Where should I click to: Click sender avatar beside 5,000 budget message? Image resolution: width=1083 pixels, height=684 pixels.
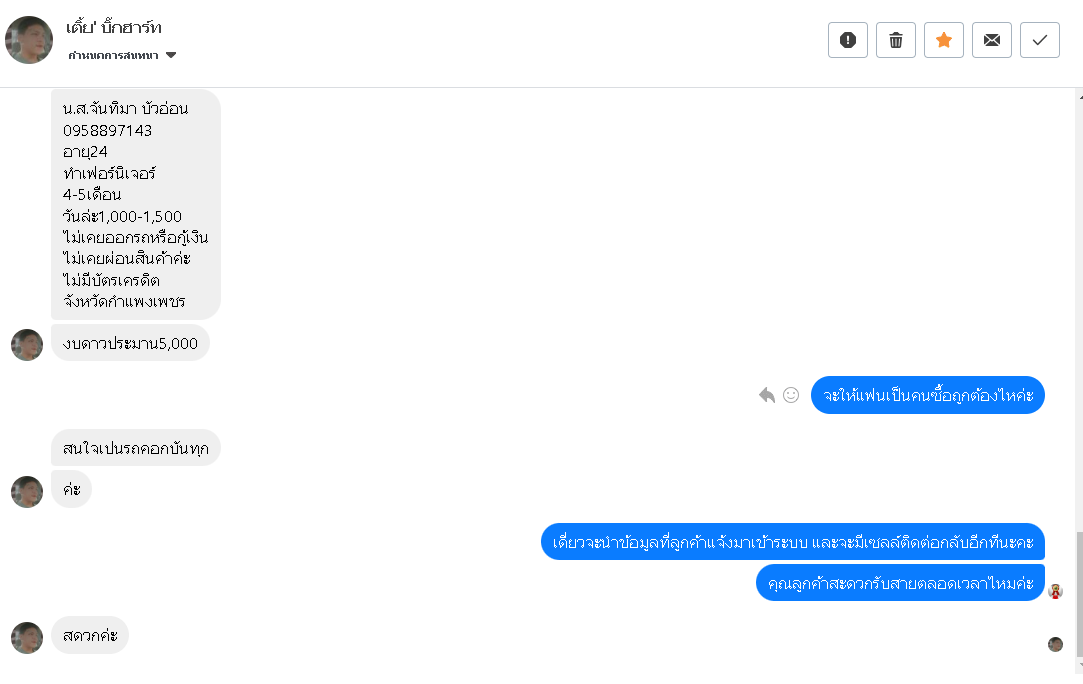click(27, 344)
